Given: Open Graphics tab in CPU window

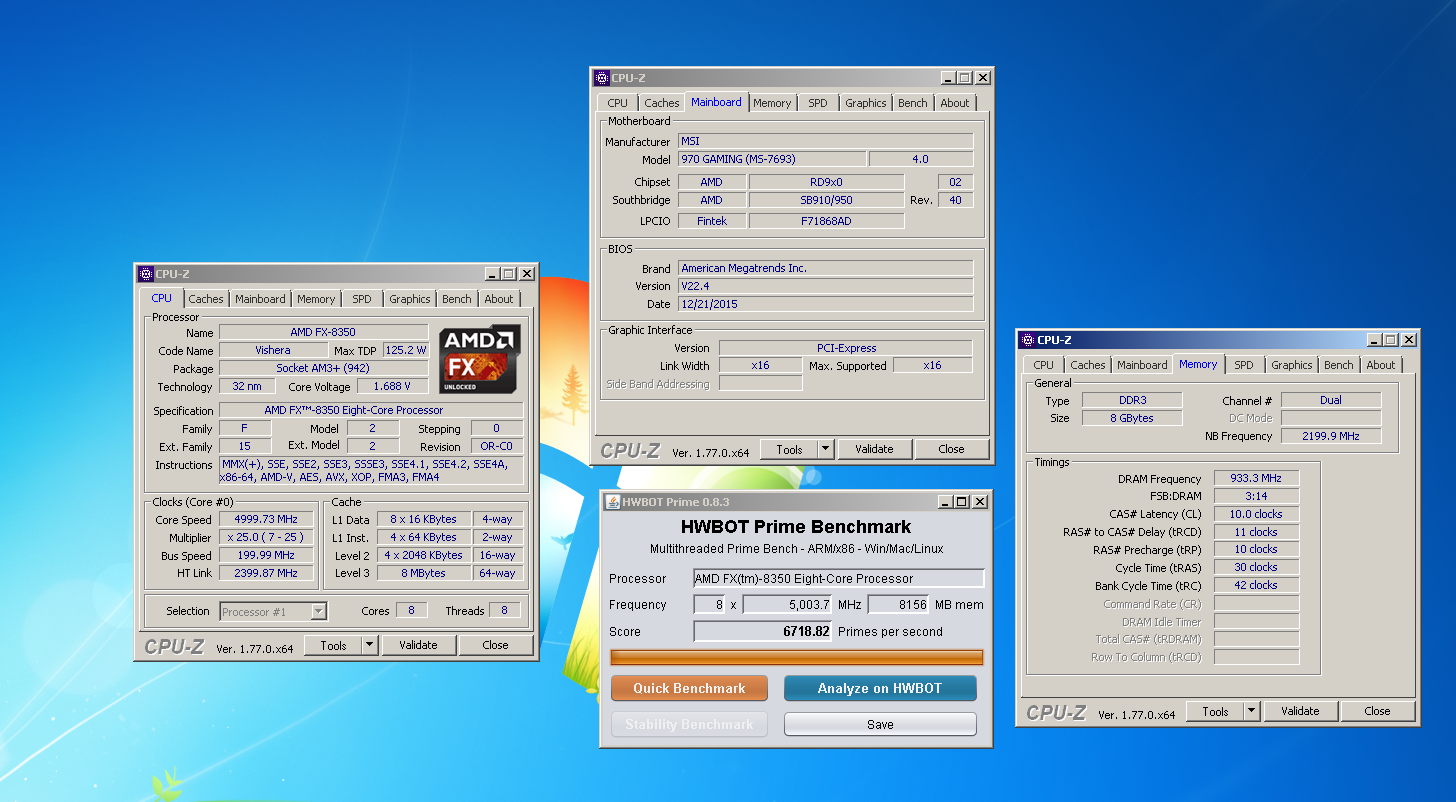Looking at the screenshot, I should point(410,299).
